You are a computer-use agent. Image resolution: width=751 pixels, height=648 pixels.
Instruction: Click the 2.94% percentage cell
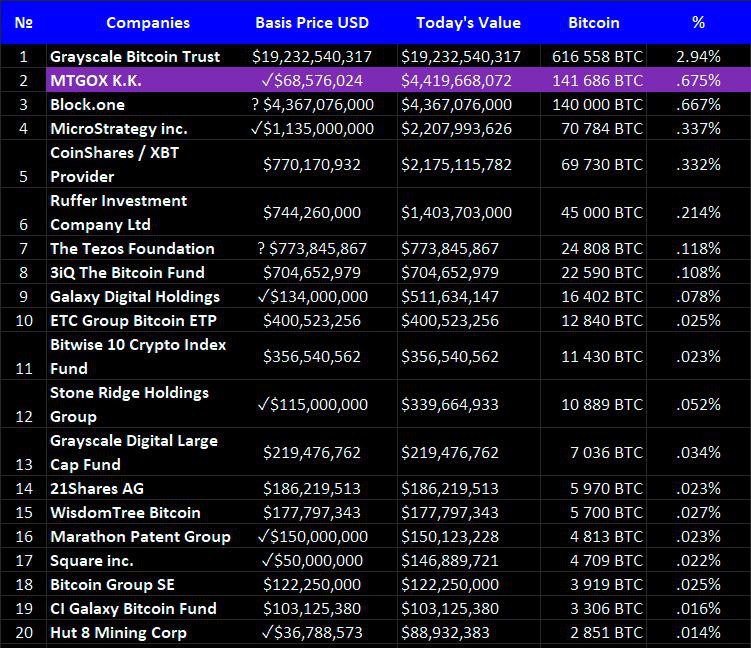click(x=698, y=57)
